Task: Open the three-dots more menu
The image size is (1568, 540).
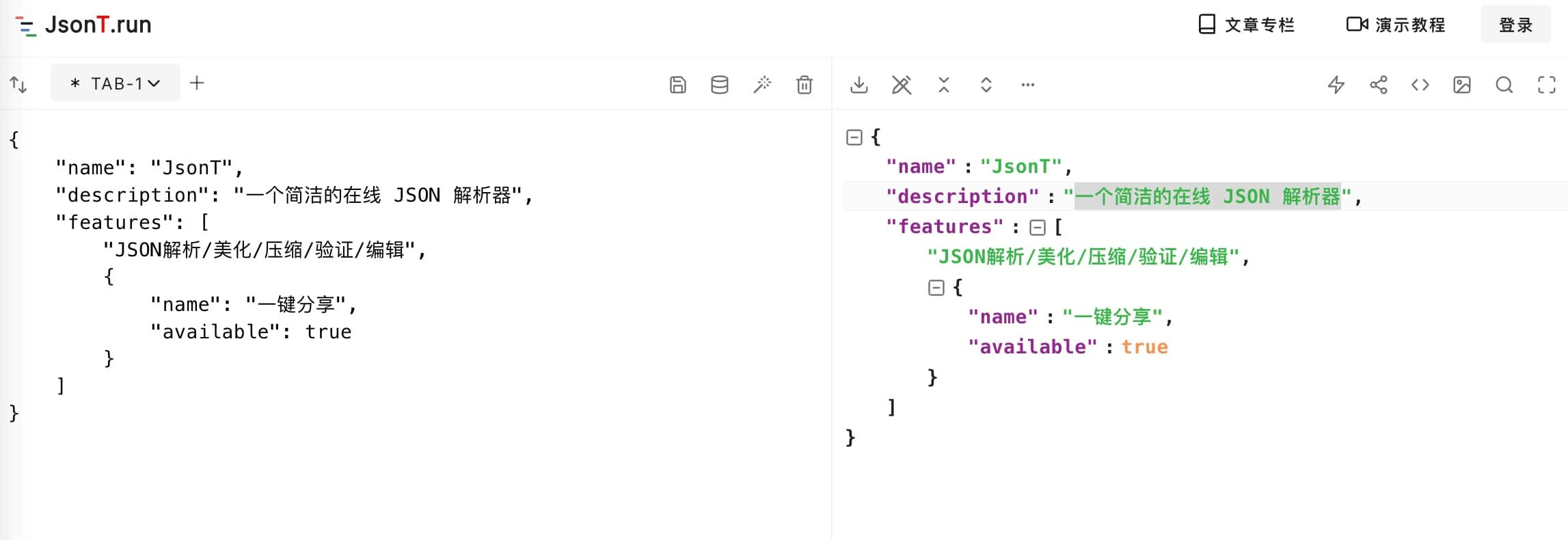Action: (1028, 85)
